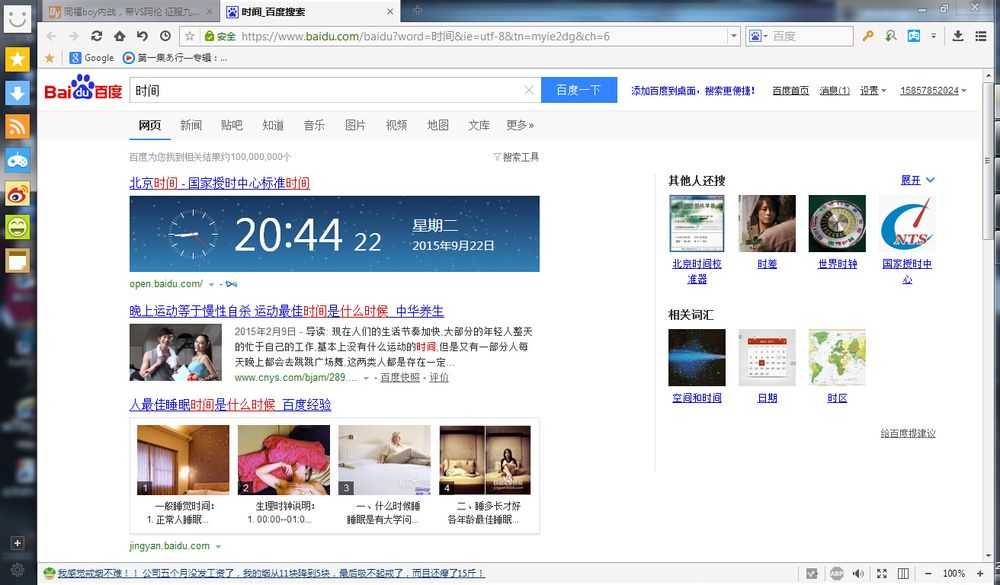Screen dimensions: 1000x585
Task: Open browsing history clock icon
Action: pyautogui.click(x=165, y=36)
